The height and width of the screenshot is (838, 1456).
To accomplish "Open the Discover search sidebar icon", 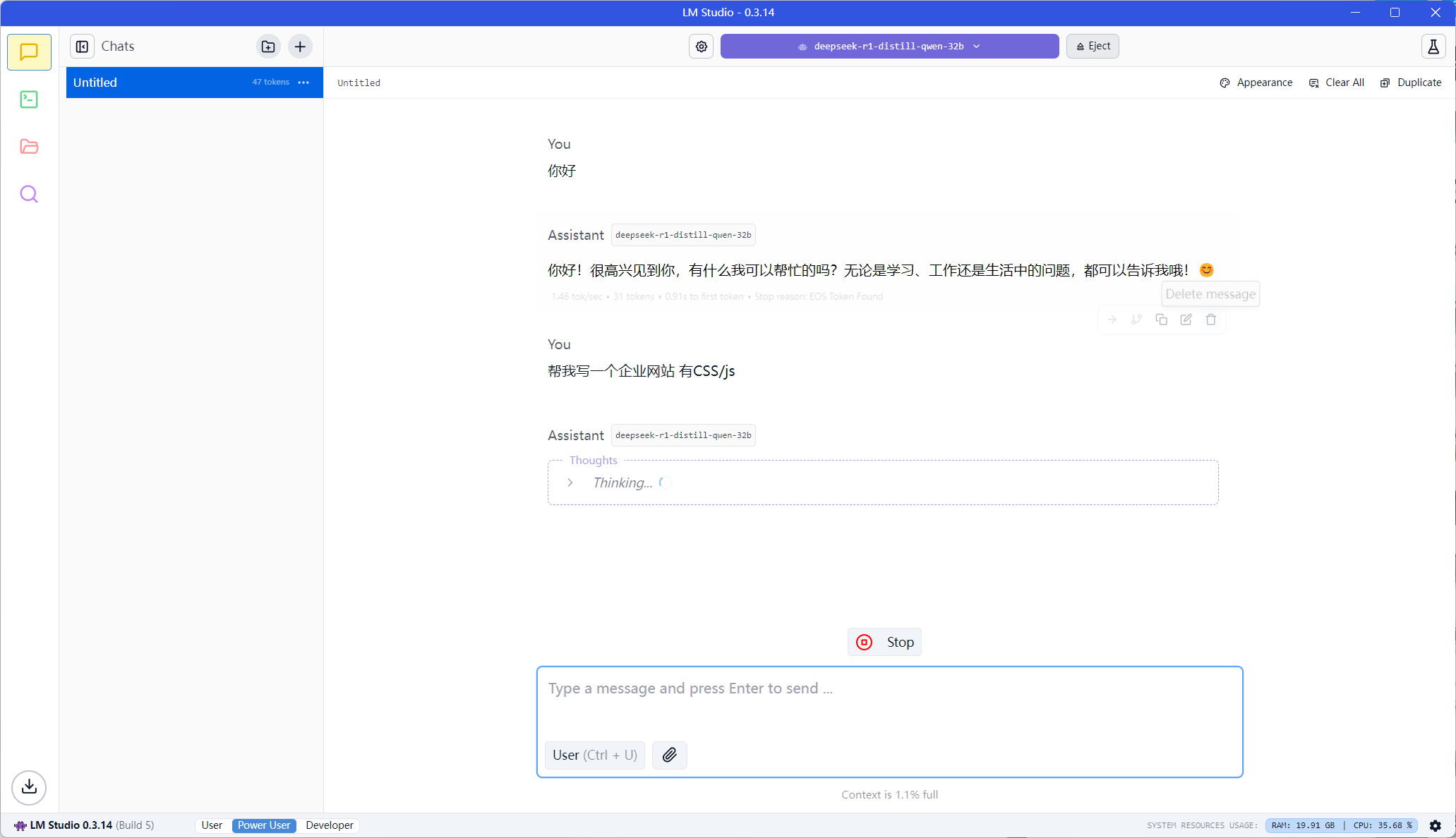I will (x=29, y=194).
